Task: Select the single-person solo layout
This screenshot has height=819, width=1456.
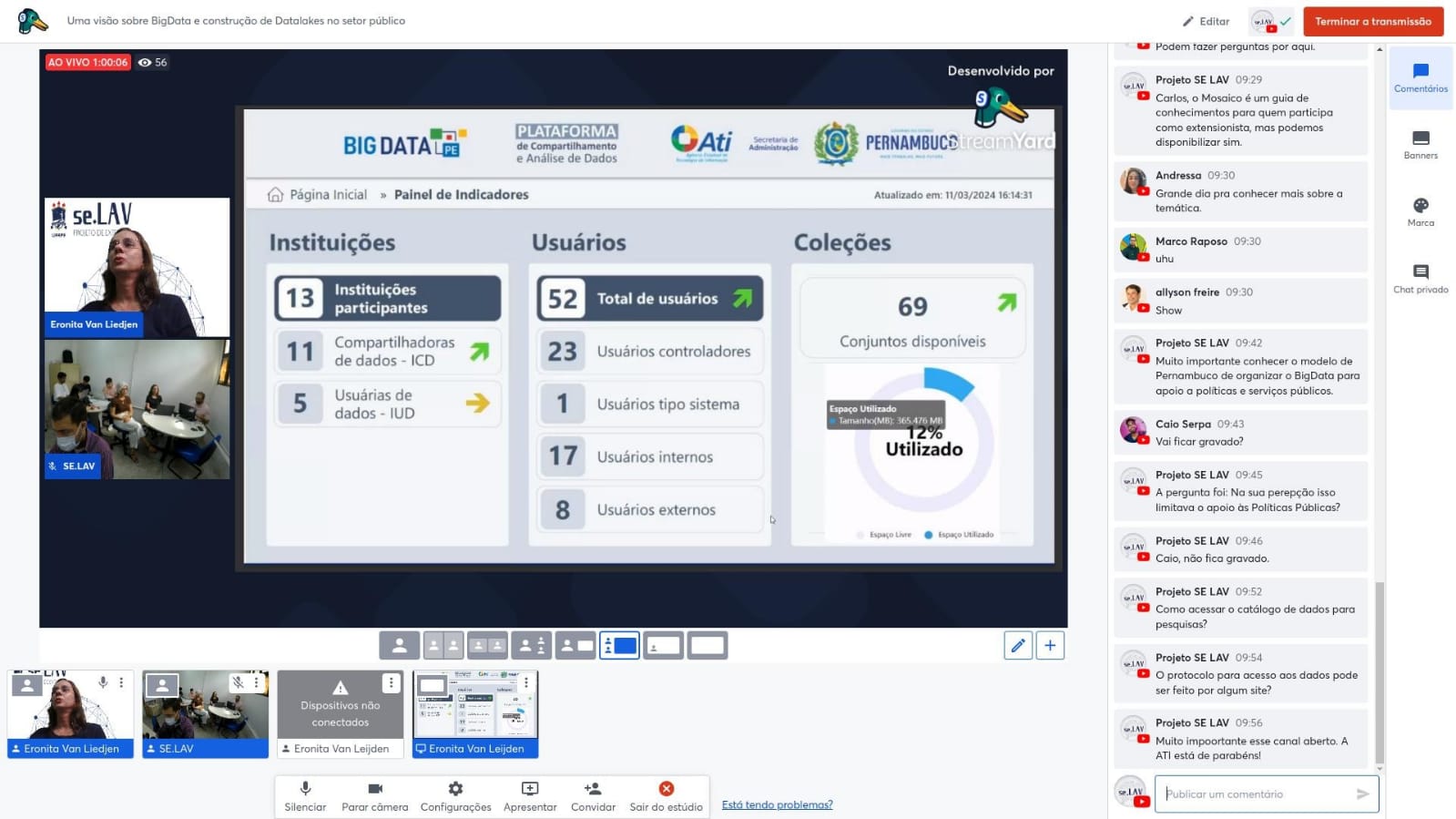Action: [x=399, y=646]
